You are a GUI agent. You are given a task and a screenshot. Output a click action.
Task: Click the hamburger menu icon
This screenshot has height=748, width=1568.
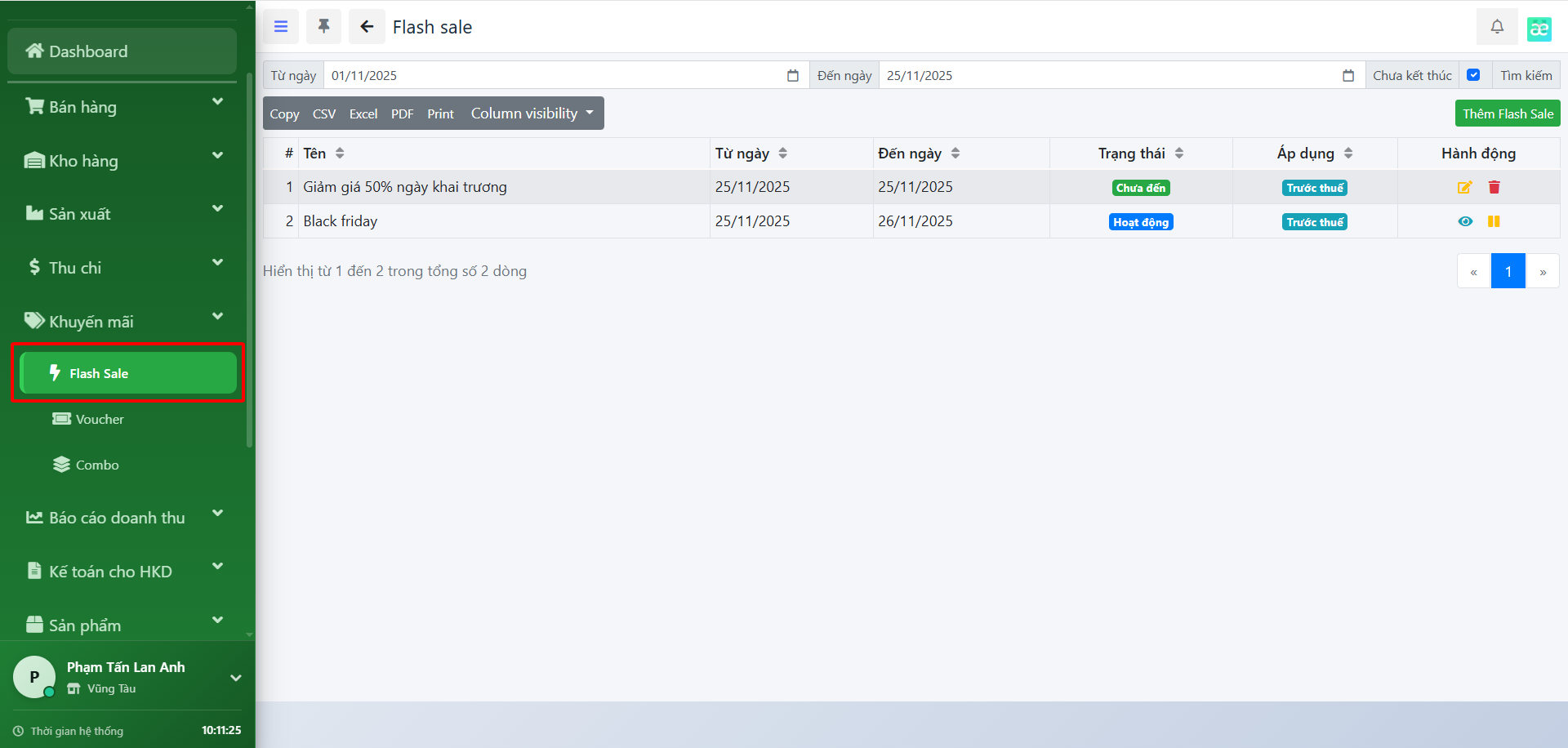(281, 27)
